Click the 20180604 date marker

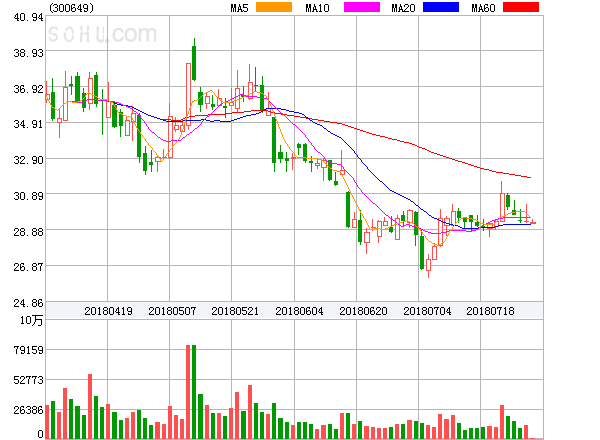pos(299,311)
